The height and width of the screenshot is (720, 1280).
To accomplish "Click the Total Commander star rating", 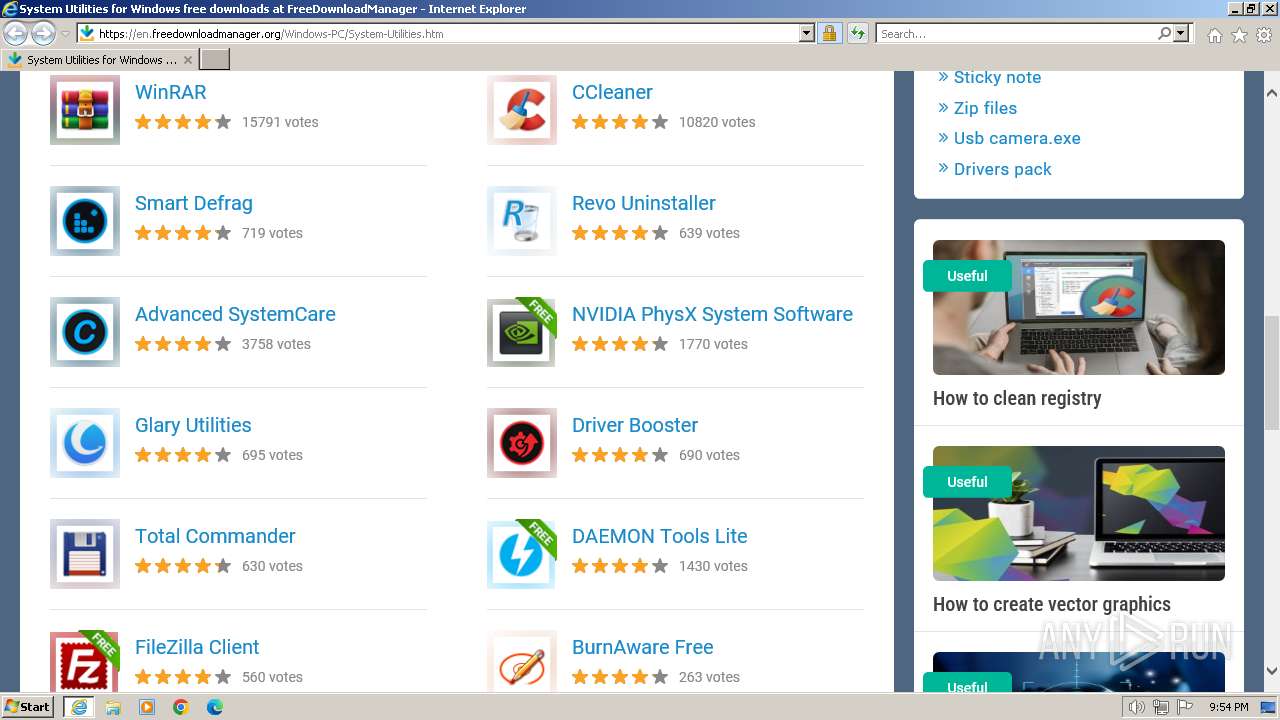I will tap(183, 566).
